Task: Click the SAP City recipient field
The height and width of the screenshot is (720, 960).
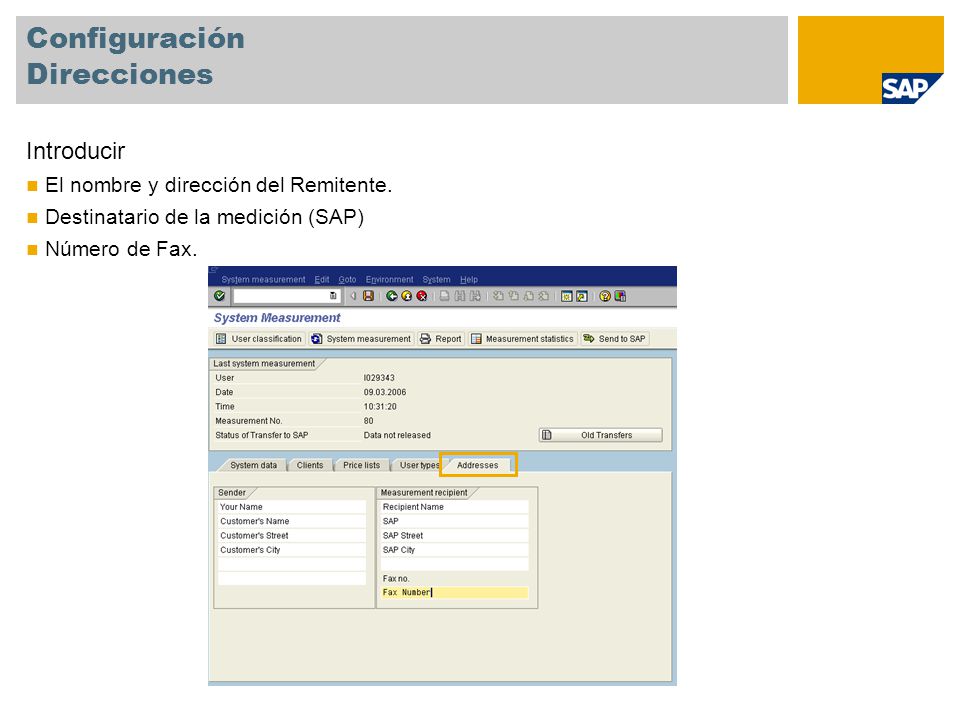Action: [454, 550]
